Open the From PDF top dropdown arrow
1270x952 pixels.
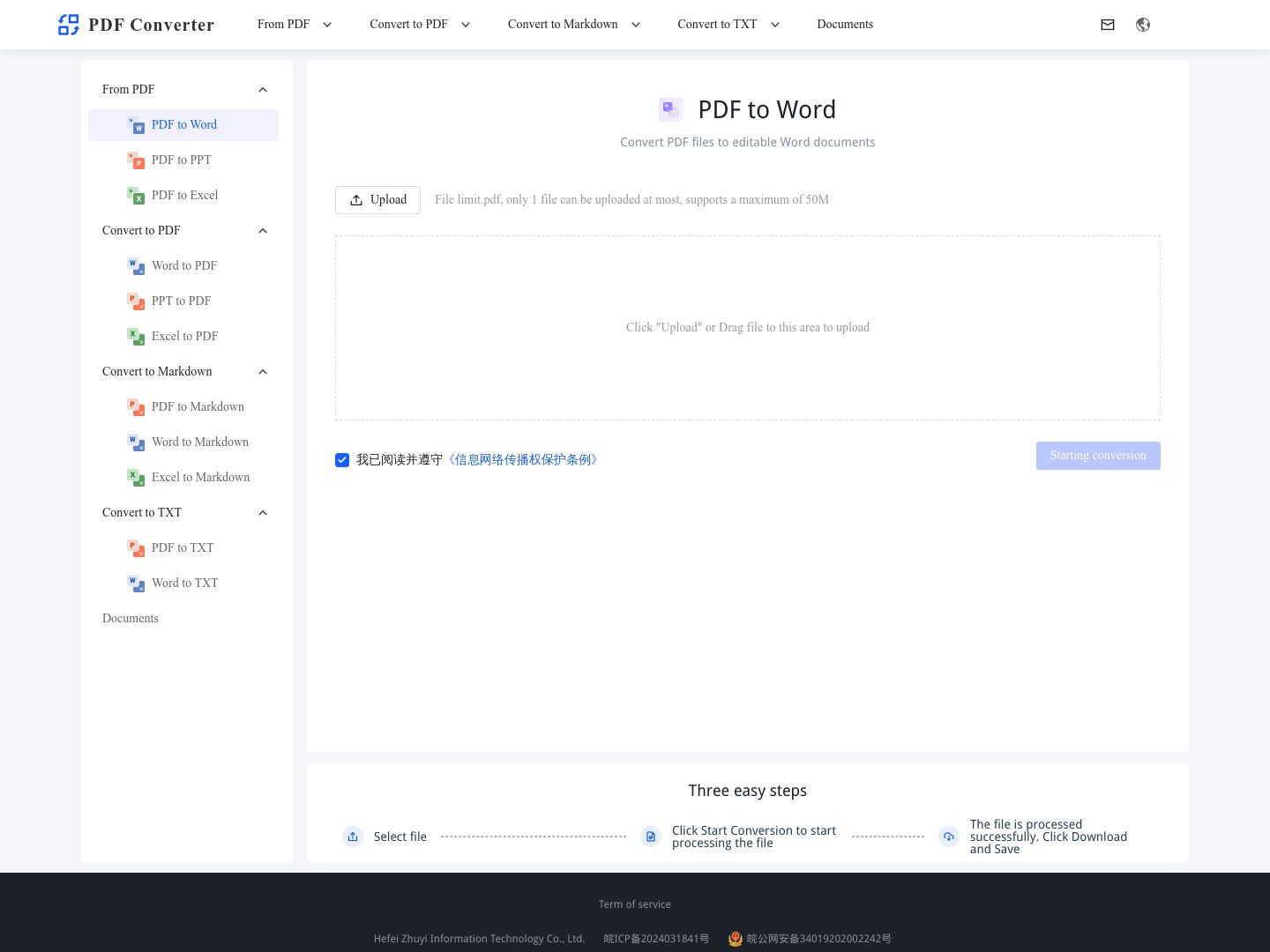click(327, 25)
